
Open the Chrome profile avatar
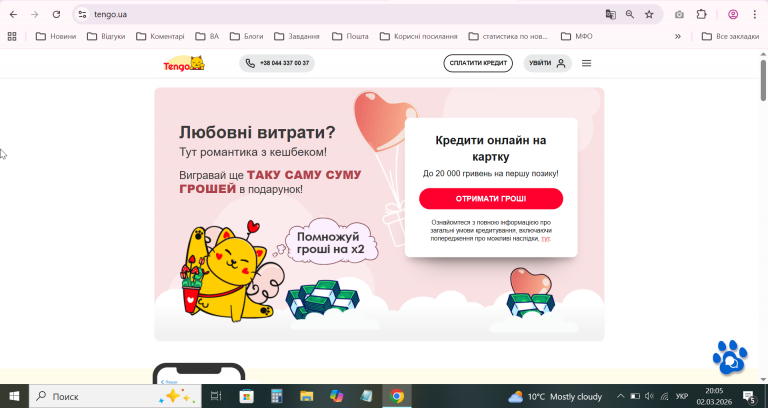tap(733, 15)
